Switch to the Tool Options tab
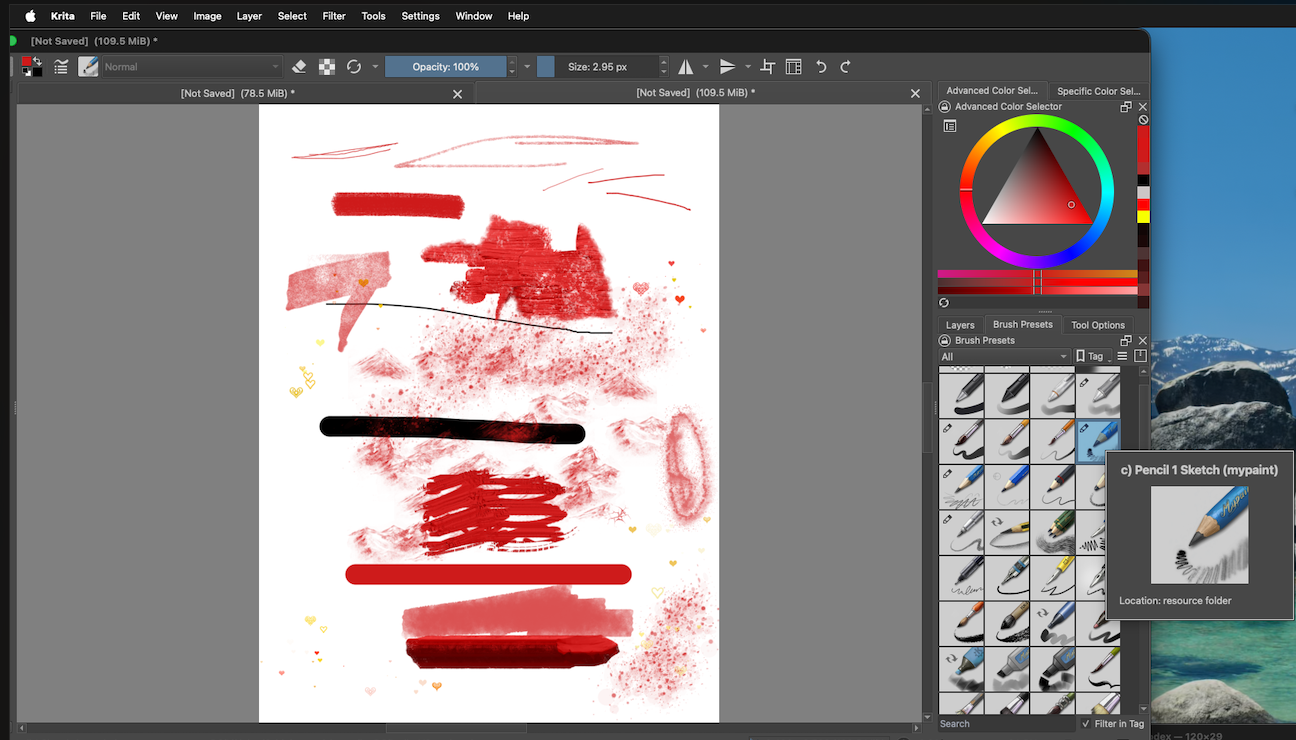 pyautogui.click(x=1098, y=325)
